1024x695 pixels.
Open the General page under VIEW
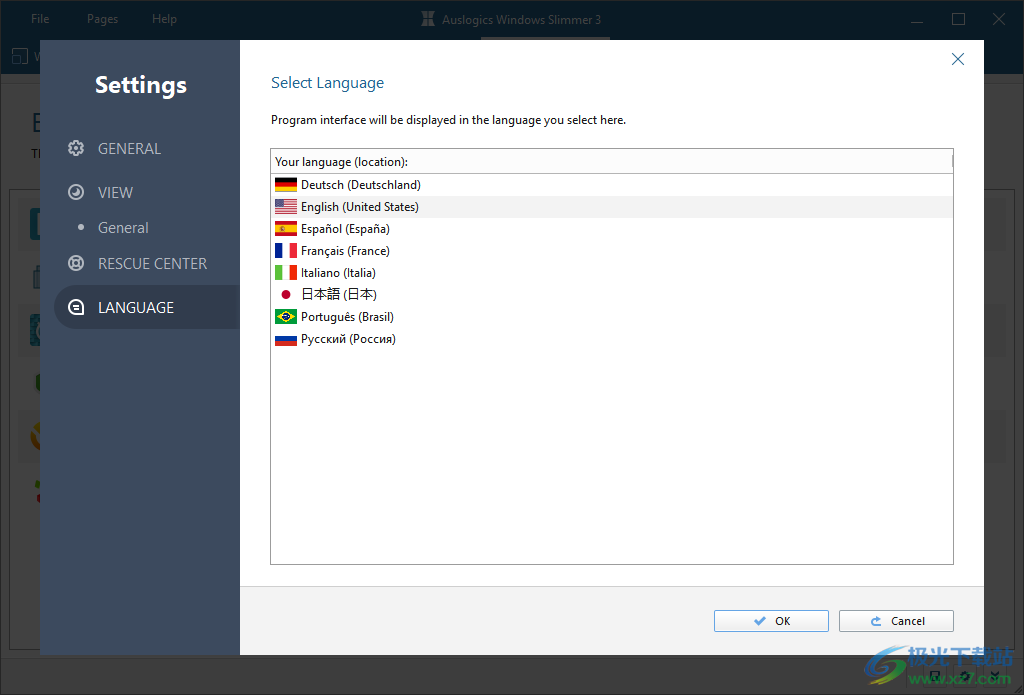coord(123,227)
